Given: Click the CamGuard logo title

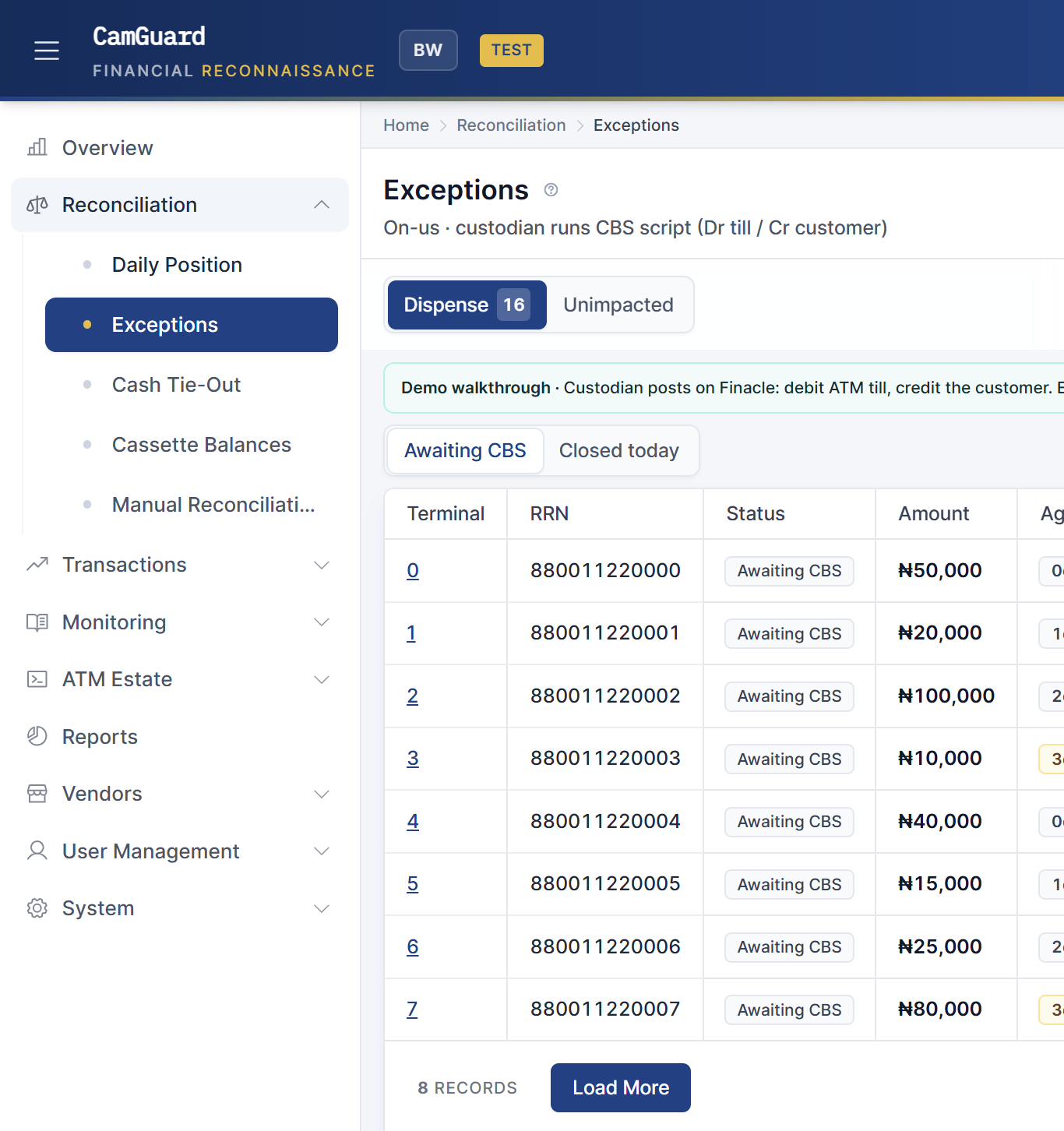Looking at the screenshot, I should tap(150, 36).
